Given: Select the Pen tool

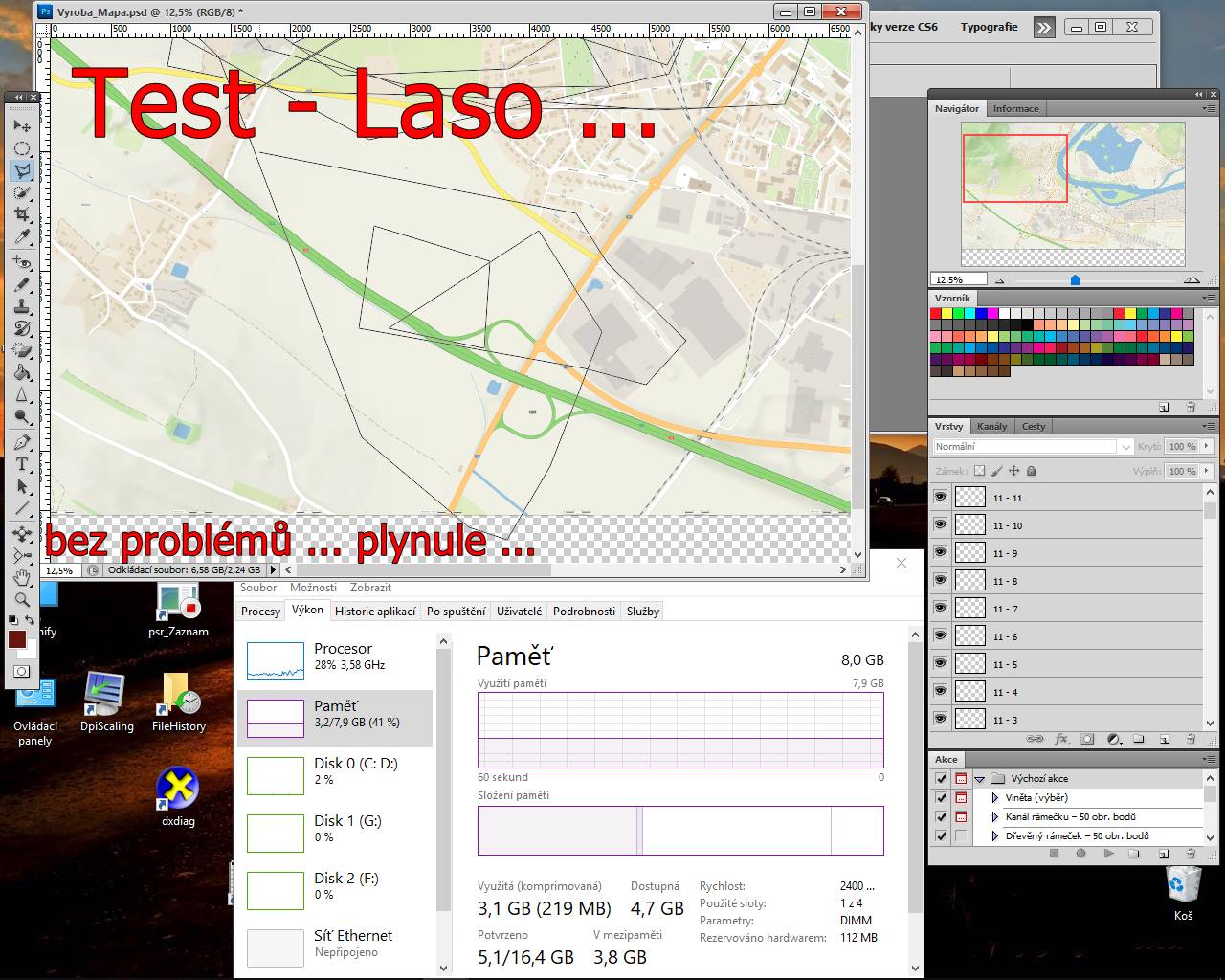Looking at the screenshot, I should [21, 442].
